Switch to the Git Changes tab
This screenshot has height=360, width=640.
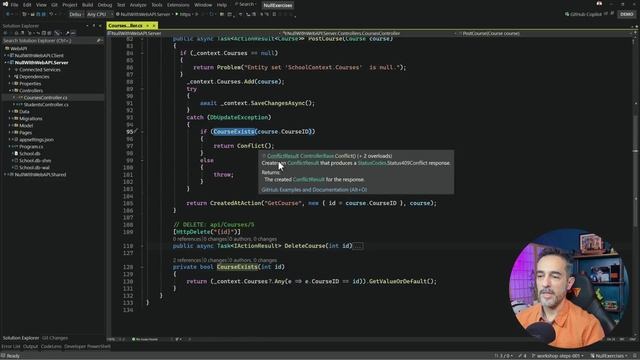click(55, 338)
